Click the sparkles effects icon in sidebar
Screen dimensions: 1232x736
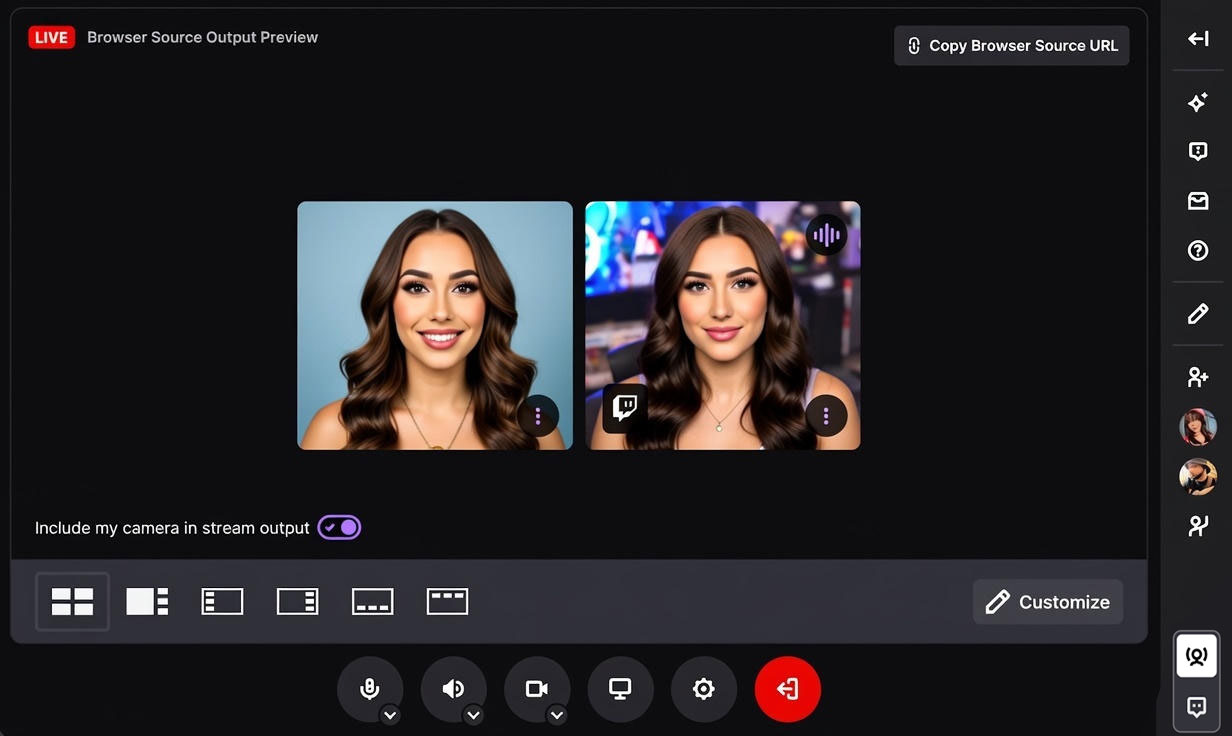[1197, 101]
